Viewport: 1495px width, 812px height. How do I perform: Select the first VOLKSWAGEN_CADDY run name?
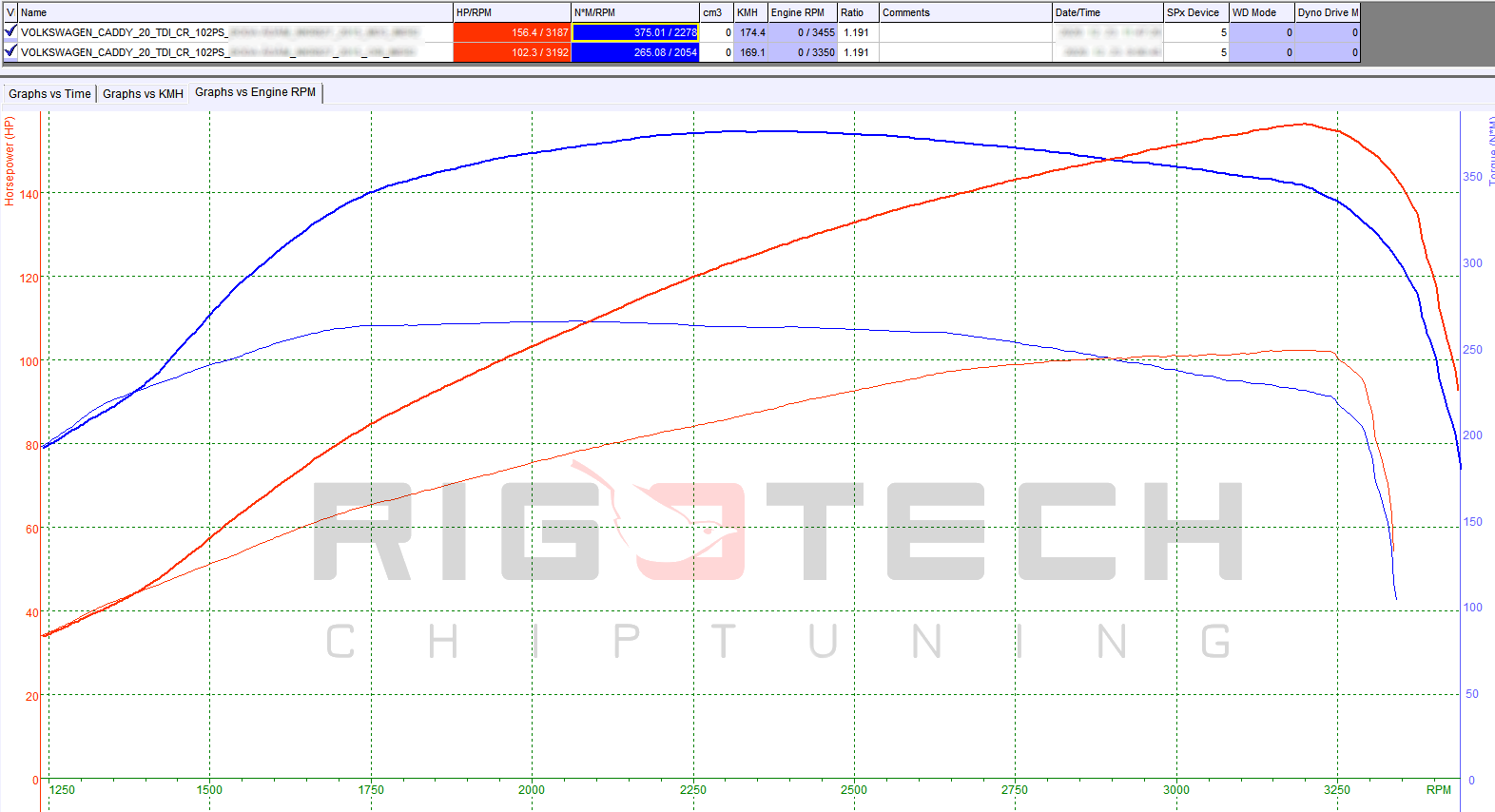(x=236, y=32)
